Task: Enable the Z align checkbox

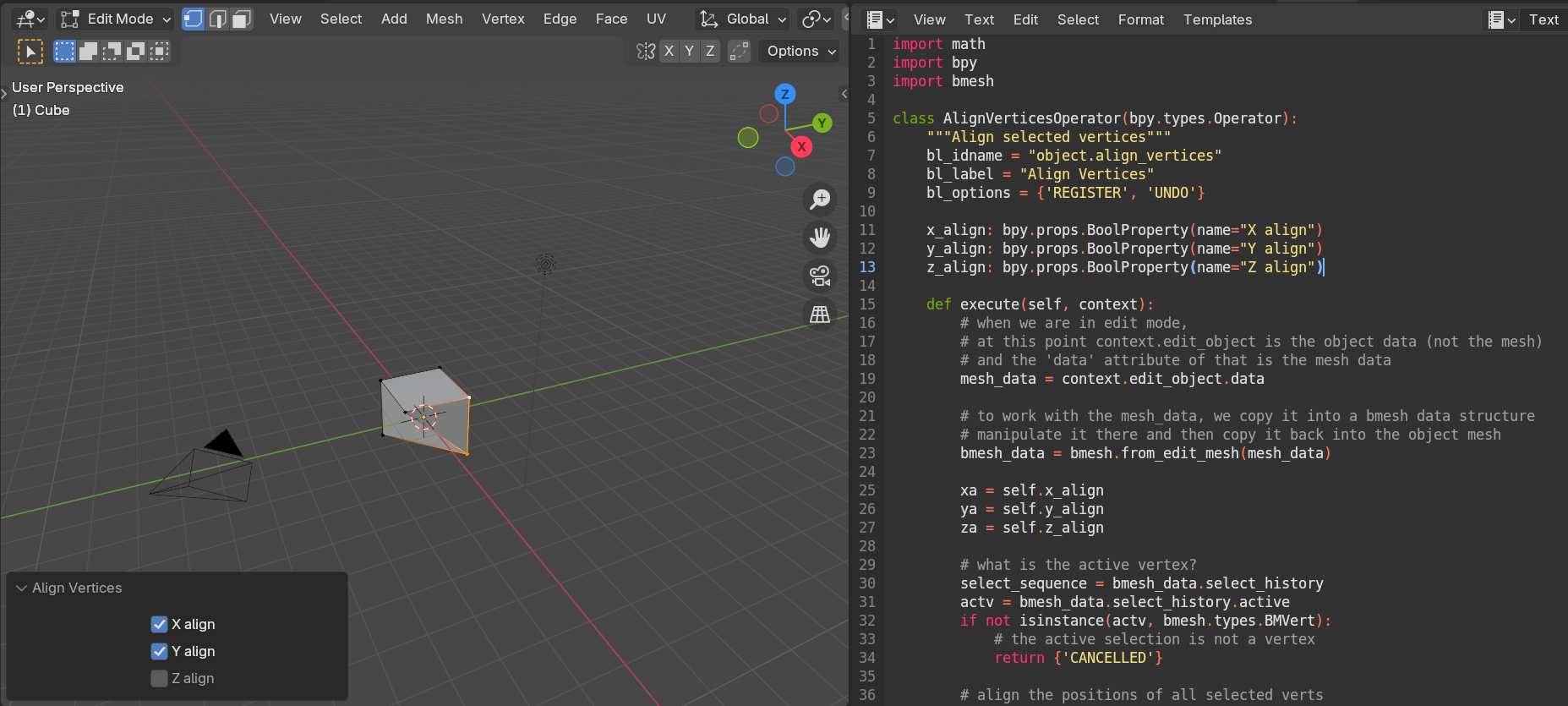Action: coord(159,678)
